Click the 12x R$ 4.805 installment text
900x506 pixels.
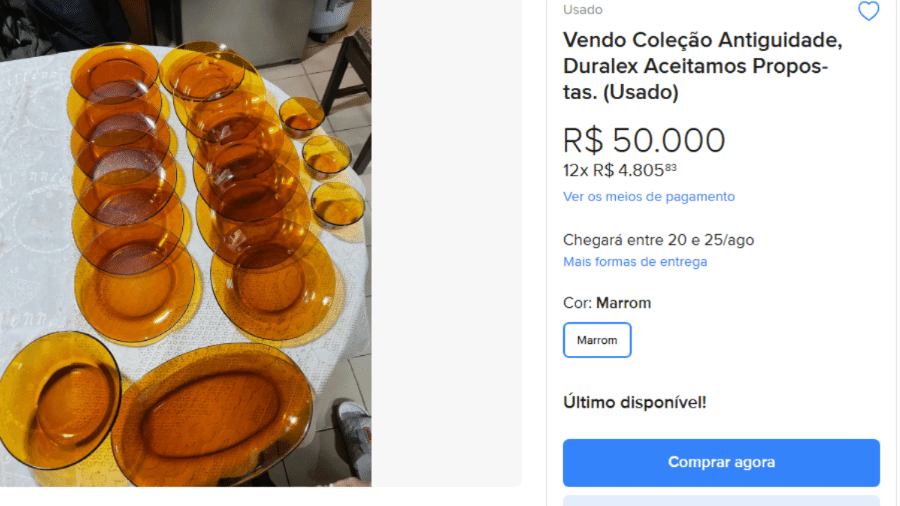point(620,170)
